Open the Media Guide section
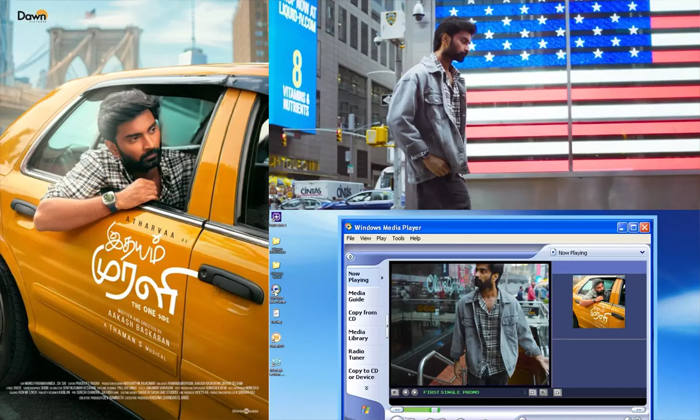Viewport: 700px width, 420px height. pos(356,297)
